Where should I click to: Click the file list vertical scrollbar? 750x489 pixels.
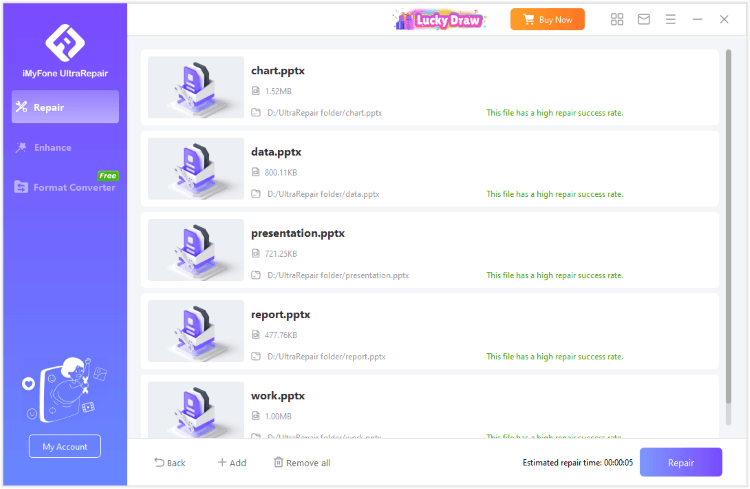(x=728, y=226)
